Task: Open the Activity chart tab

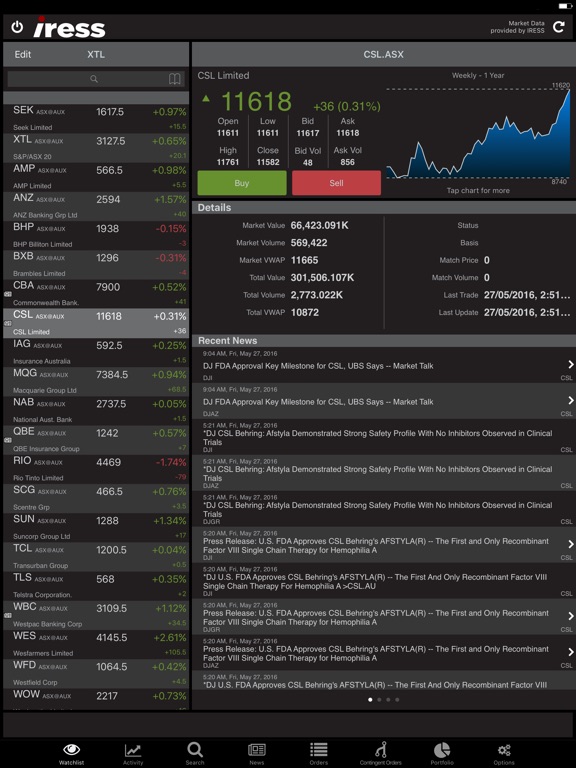Action: [133, 753]
